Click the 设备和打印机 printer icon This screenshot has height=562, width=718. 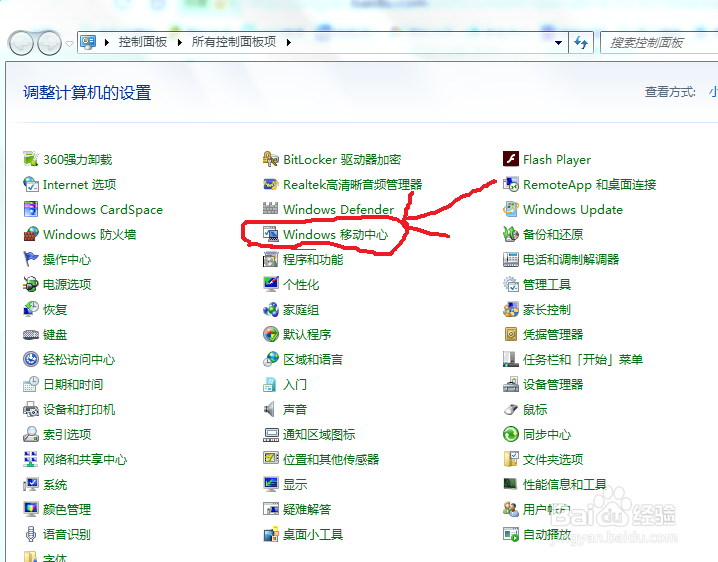[31, 409]
